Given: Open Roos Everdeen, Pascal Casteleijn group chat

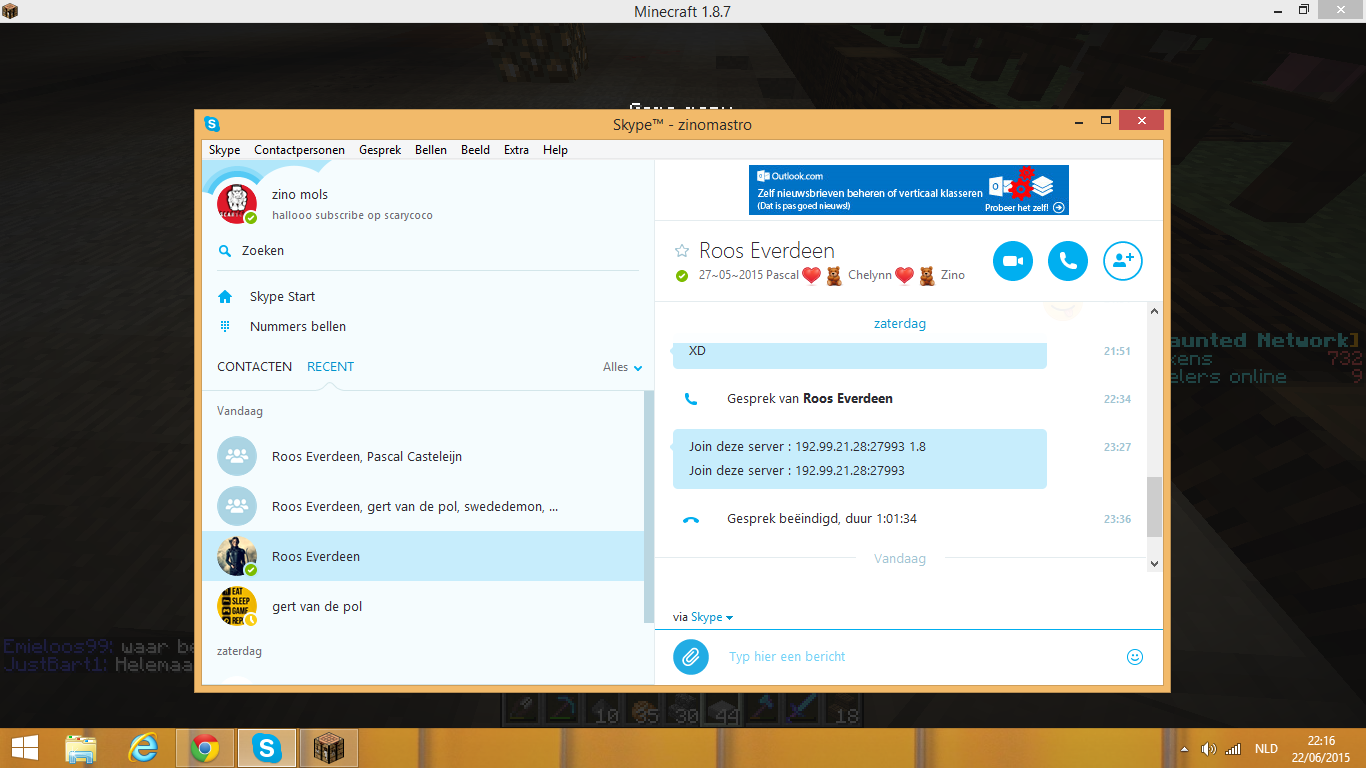Looking at the screenshot, I should click(x=424, y=456).
